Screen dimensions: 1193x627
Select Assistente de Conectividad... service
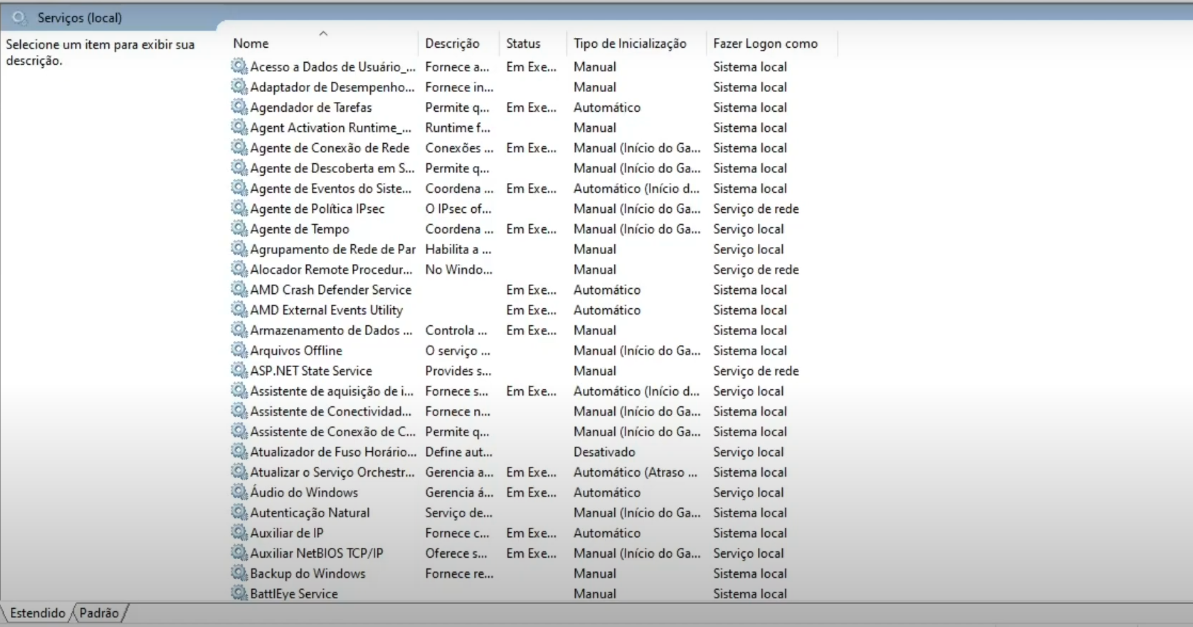pyautogui.click(x=330, y=412)
